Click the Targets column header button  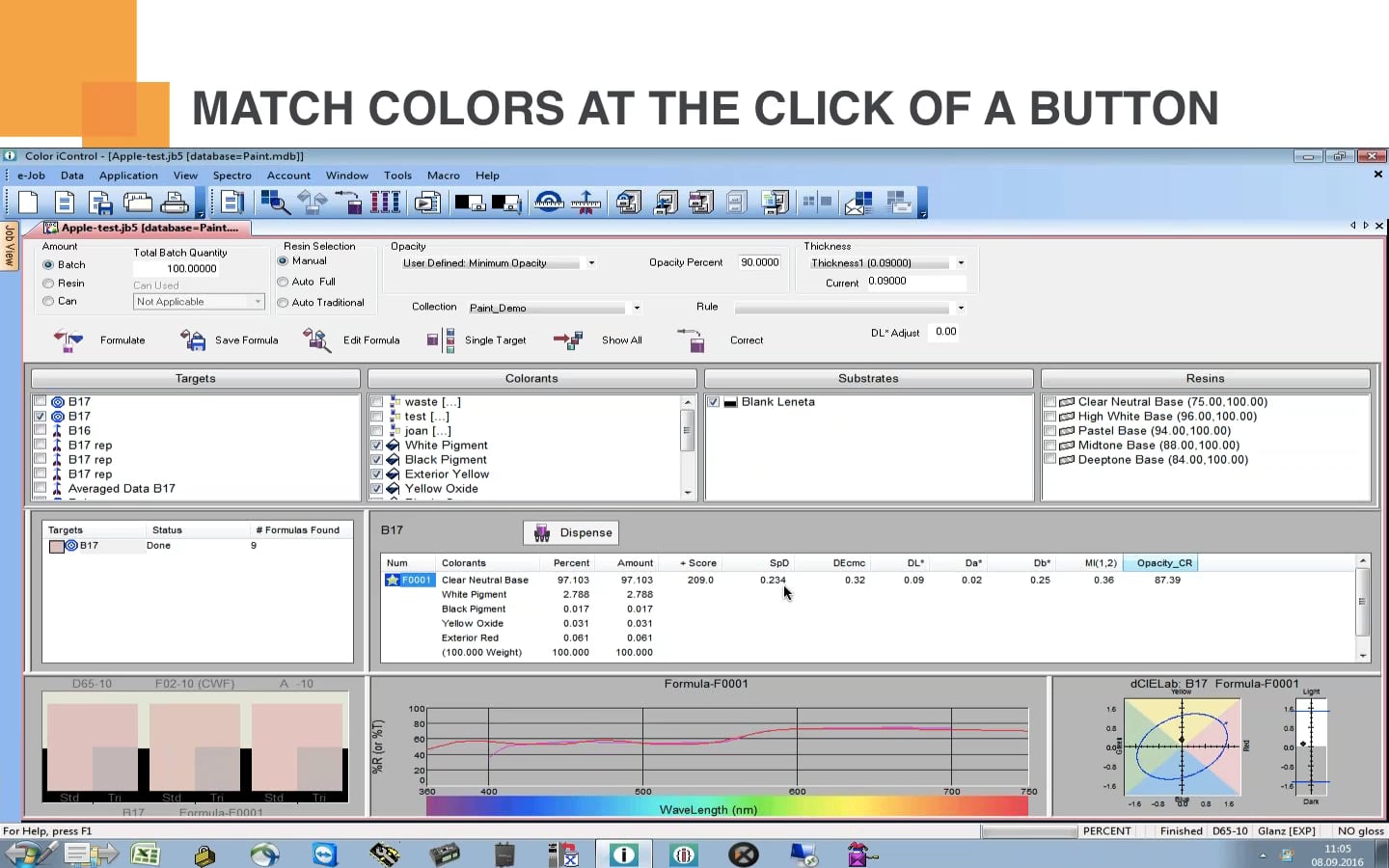pyautogui.click(x=196, y=379)
